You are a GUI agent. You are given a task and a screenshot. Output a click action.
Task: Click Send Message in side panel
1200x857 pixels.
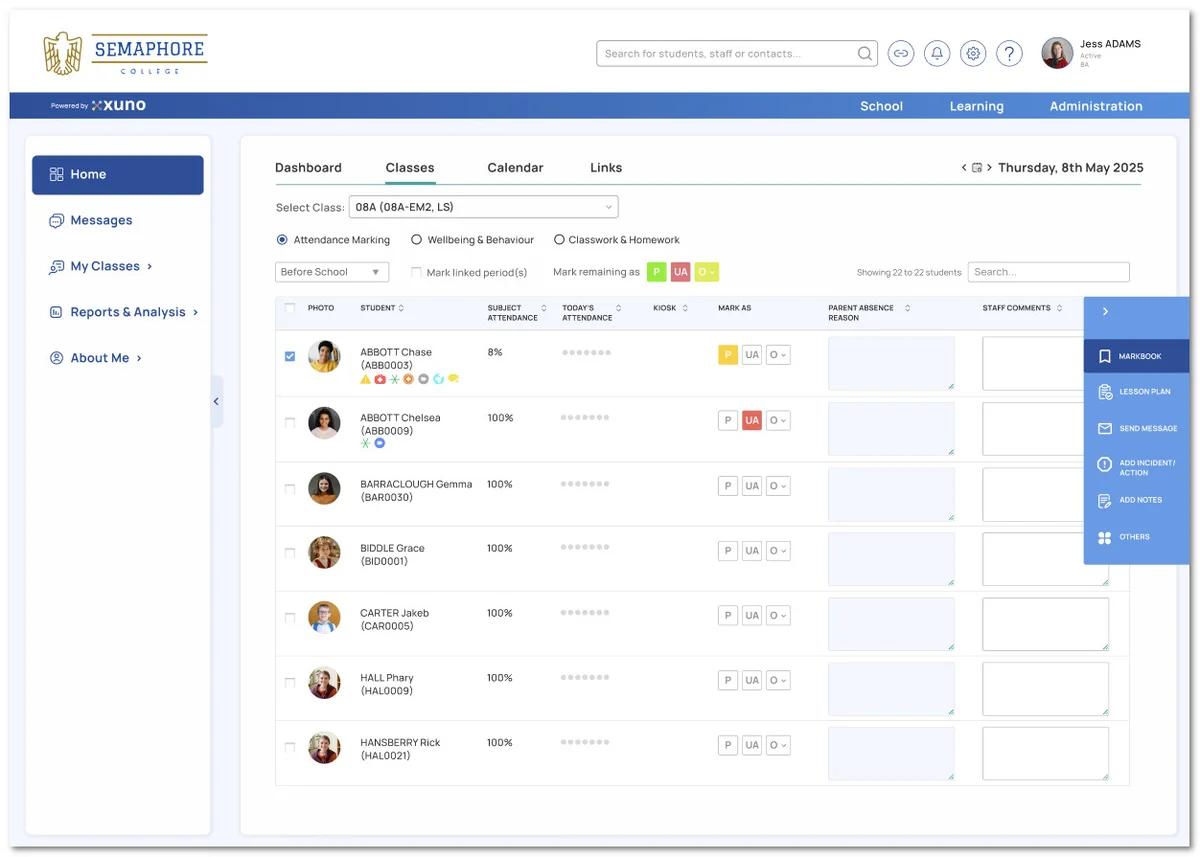click(x=1137, y=428)
